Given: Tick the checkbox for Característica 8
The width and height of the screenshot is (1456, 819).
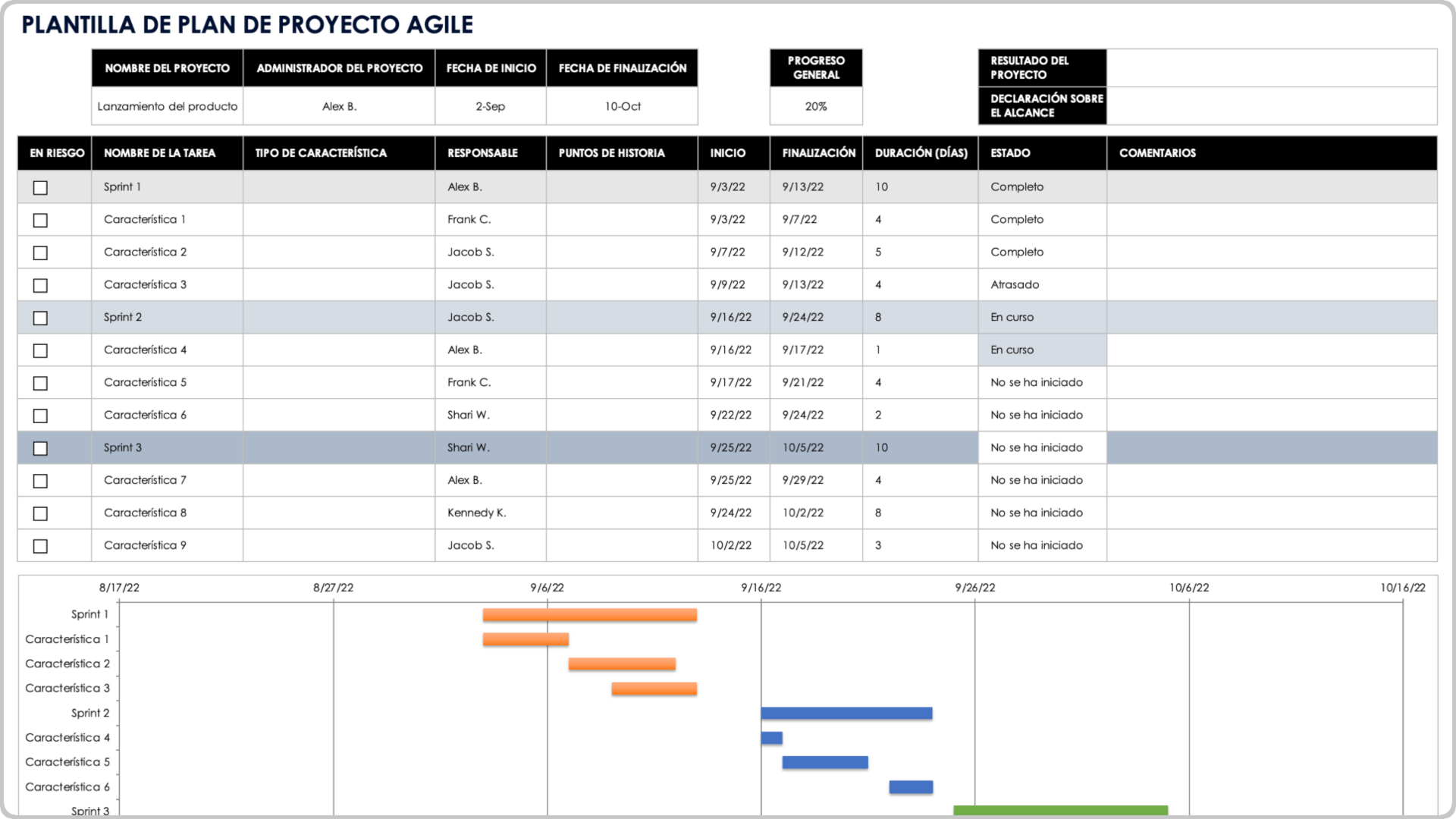Looking at the screenshot, I should click(40, 513).
